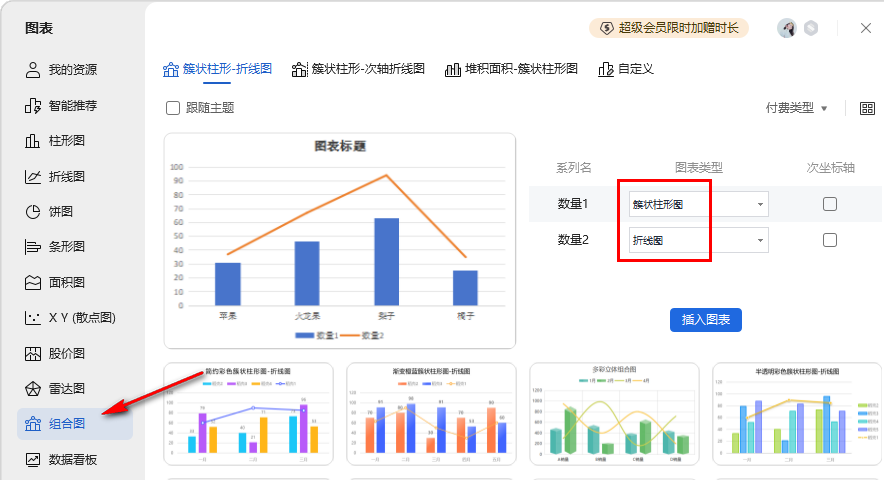Viewport: 884px width, 480px height.
Task: Switch to 簇状柱形-次轴折线图 tab
Action: pos(358,69)
